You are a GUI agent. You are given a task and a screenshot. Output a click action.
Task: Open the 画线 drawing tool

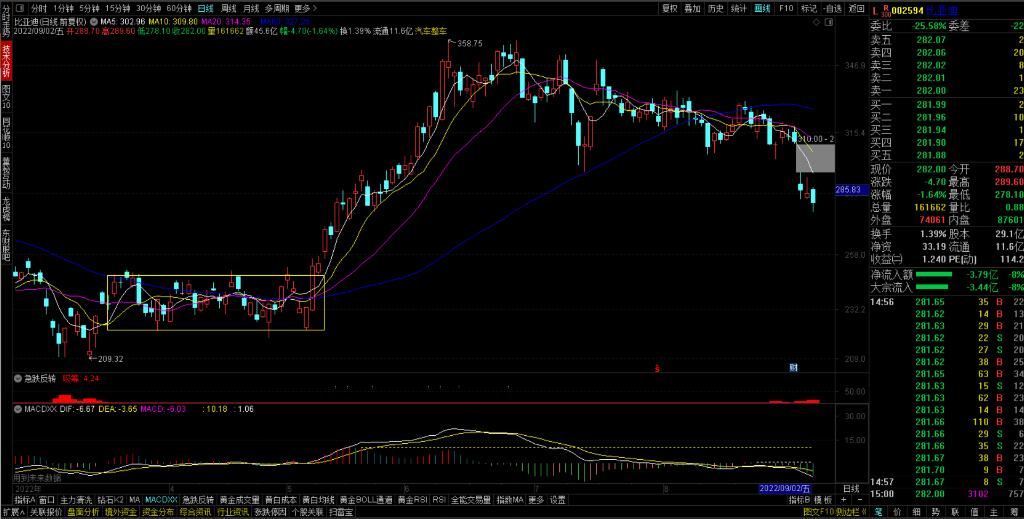tap(763, 8)
